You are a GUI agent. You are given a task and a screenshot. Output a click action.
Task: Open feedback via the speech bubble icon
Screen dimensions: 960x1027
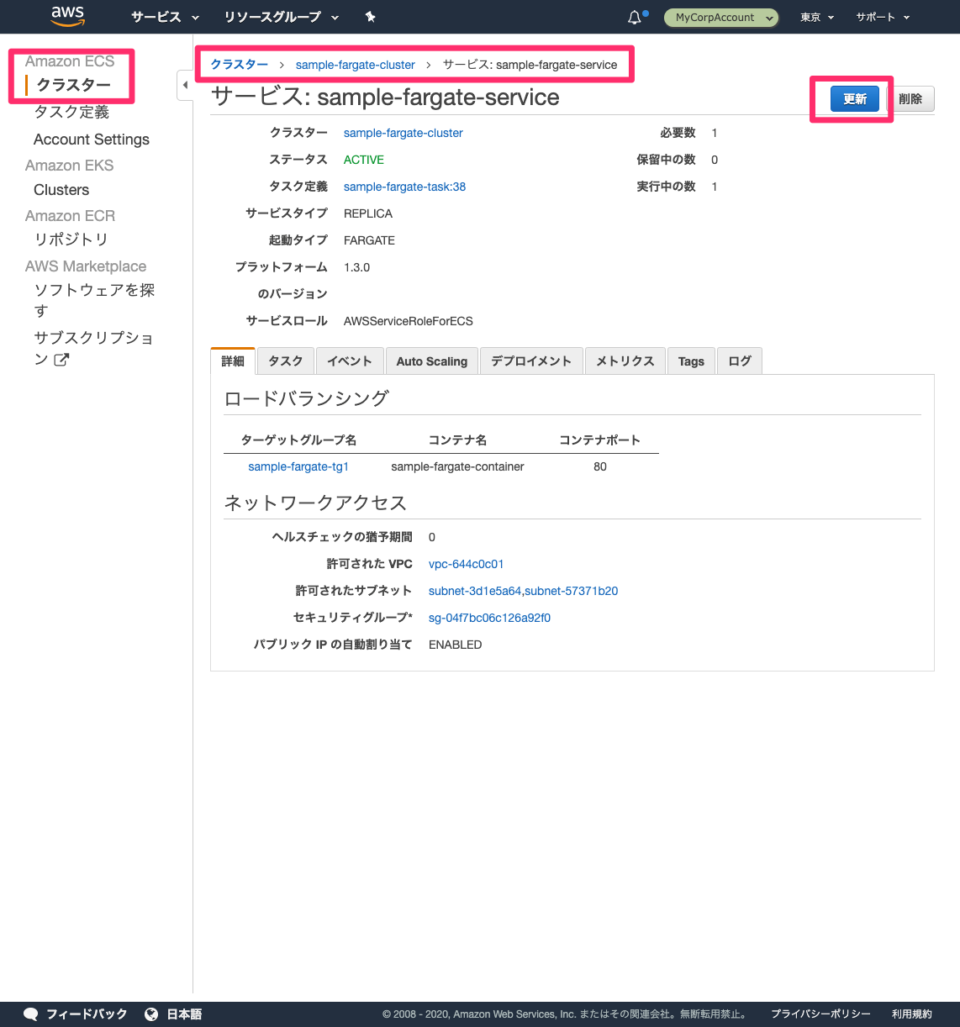coord(31,1013)
